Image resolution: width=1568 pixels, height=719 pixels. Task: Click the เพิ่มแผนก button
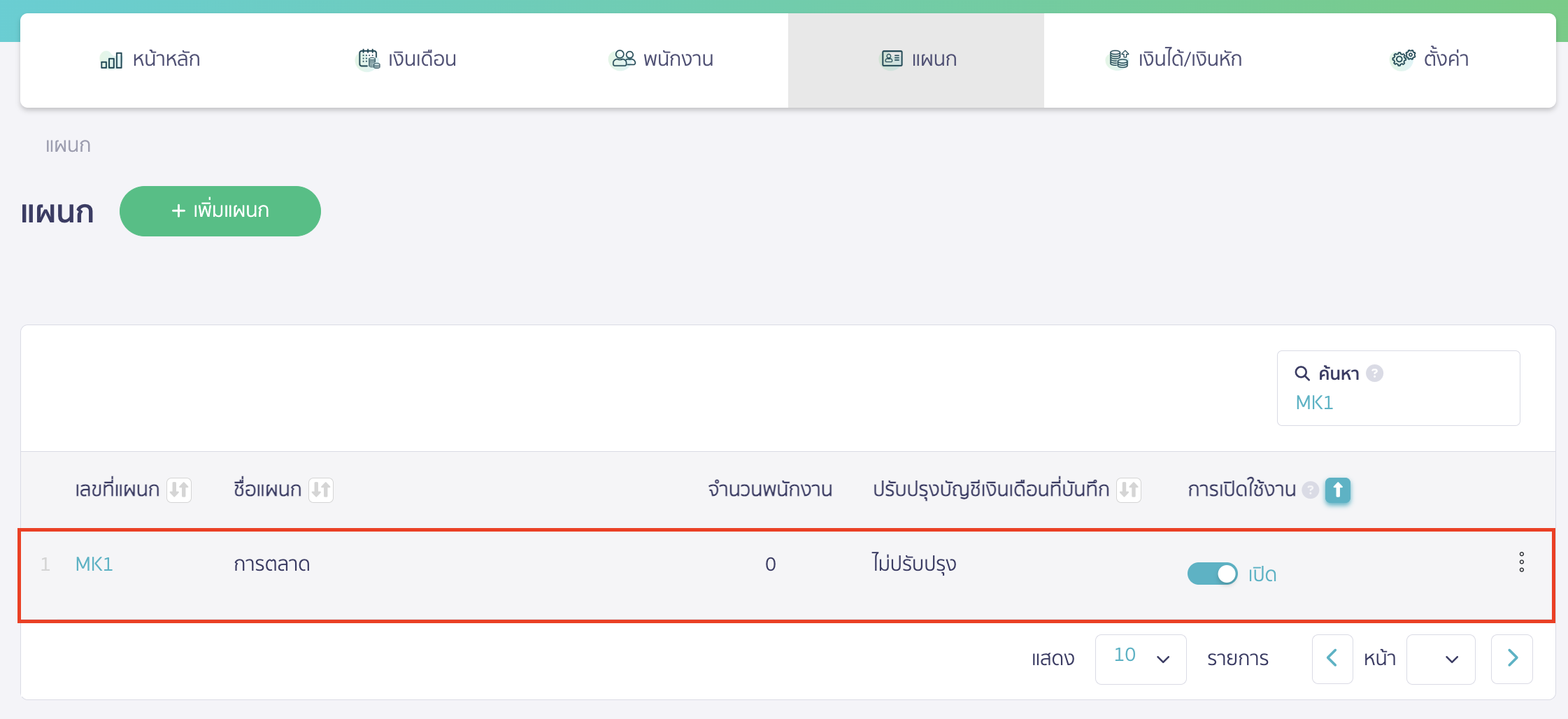[x=220, y=211]
